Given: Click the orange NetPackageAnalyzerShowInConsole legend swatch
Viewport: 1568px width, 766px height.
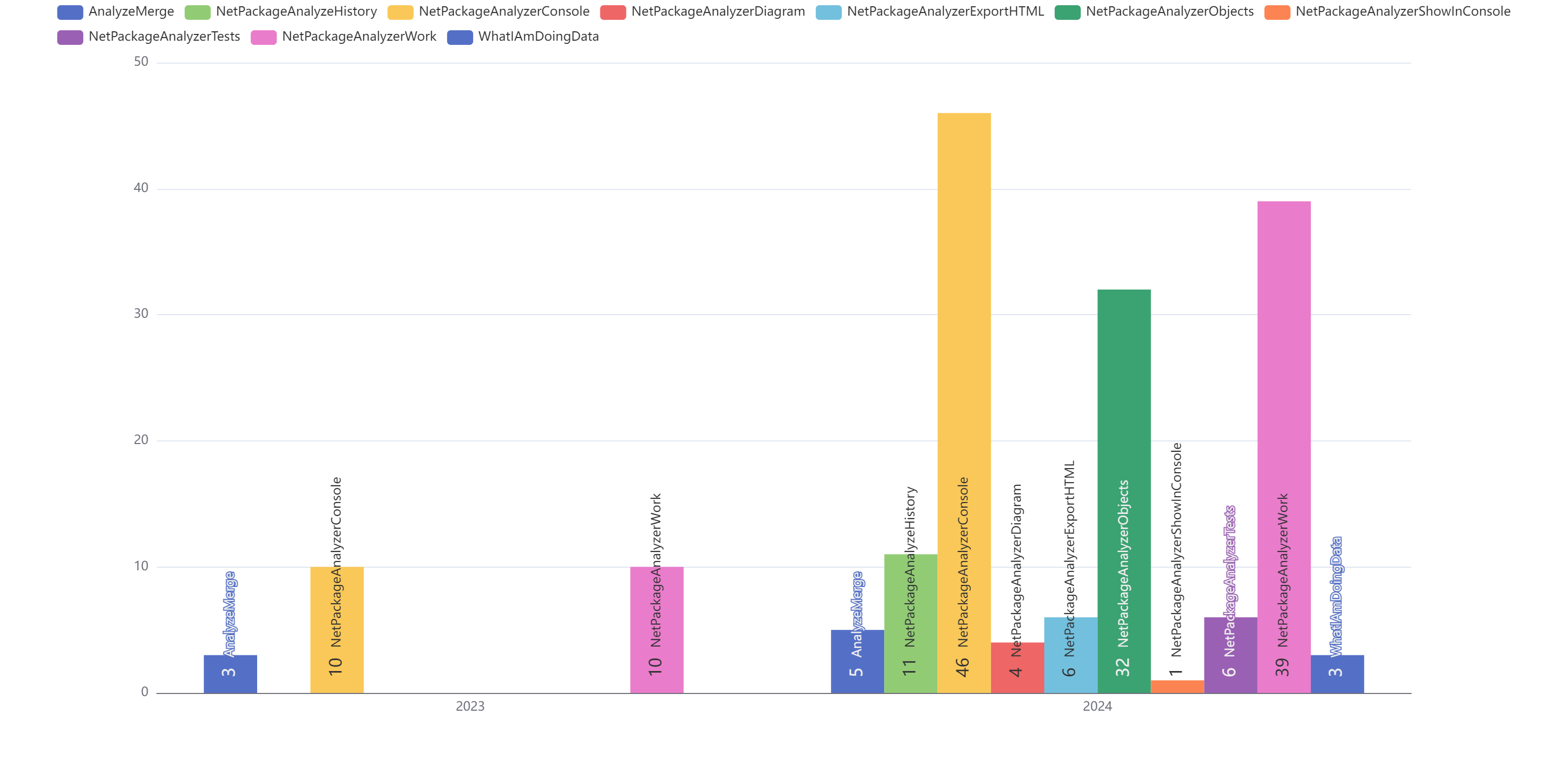Looking at the screenshot, I should pos(1276,12).
